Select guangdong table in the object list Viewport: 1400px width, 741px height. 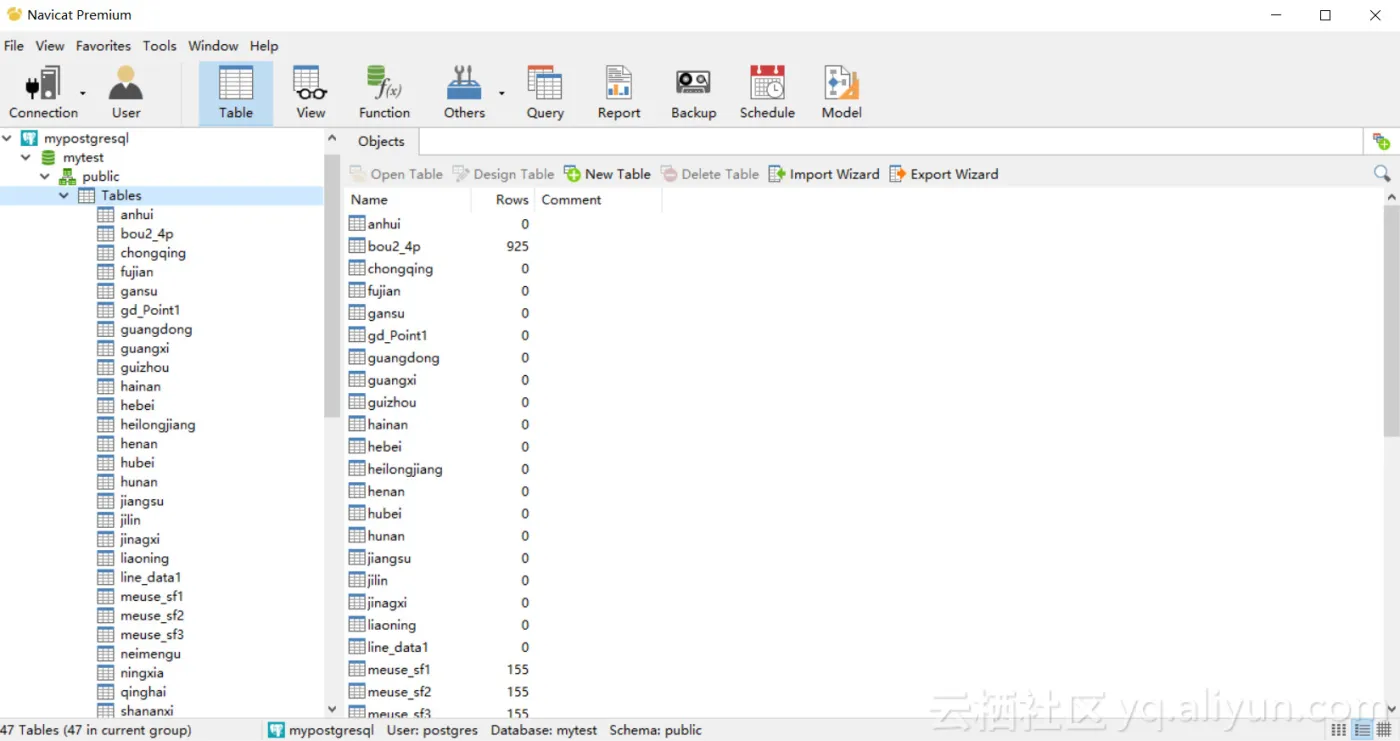(403, 358)
